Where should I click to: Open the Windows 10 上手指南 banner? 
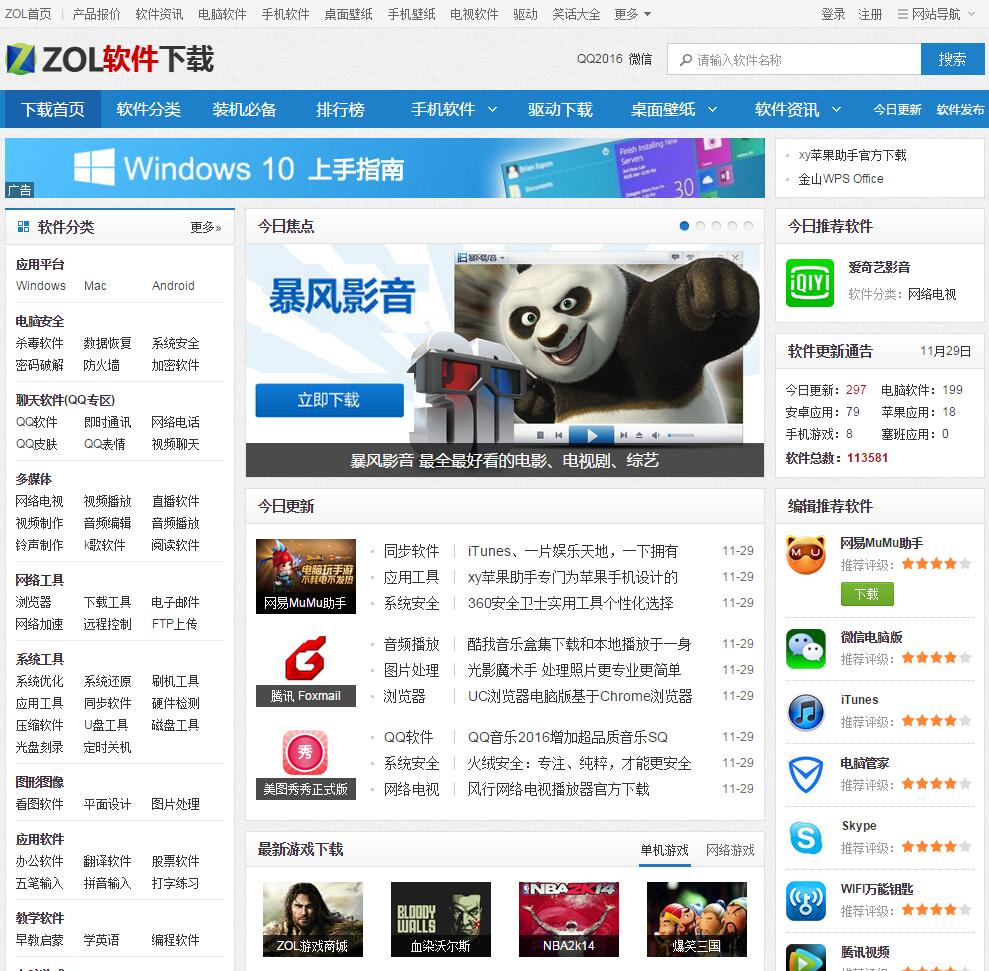385,168
